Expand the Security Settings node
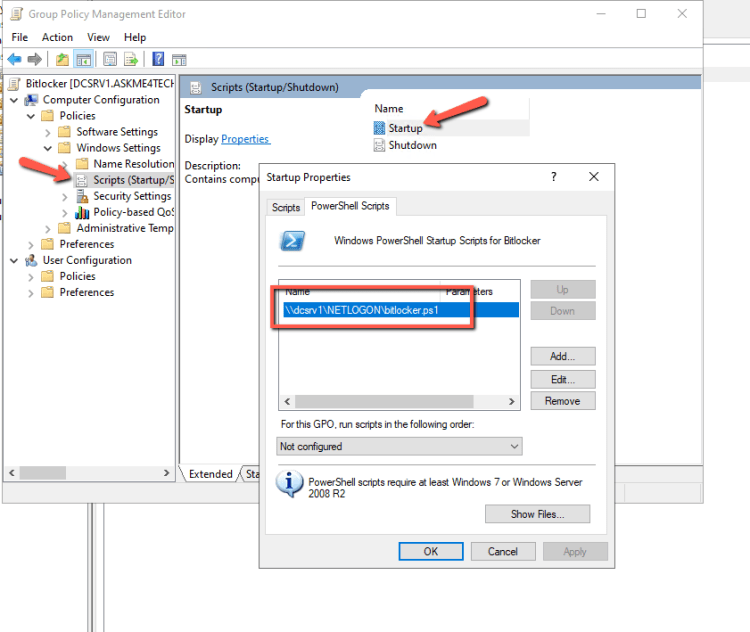The width and height of the screenshot is (750, 632). (x=65, y=197)
